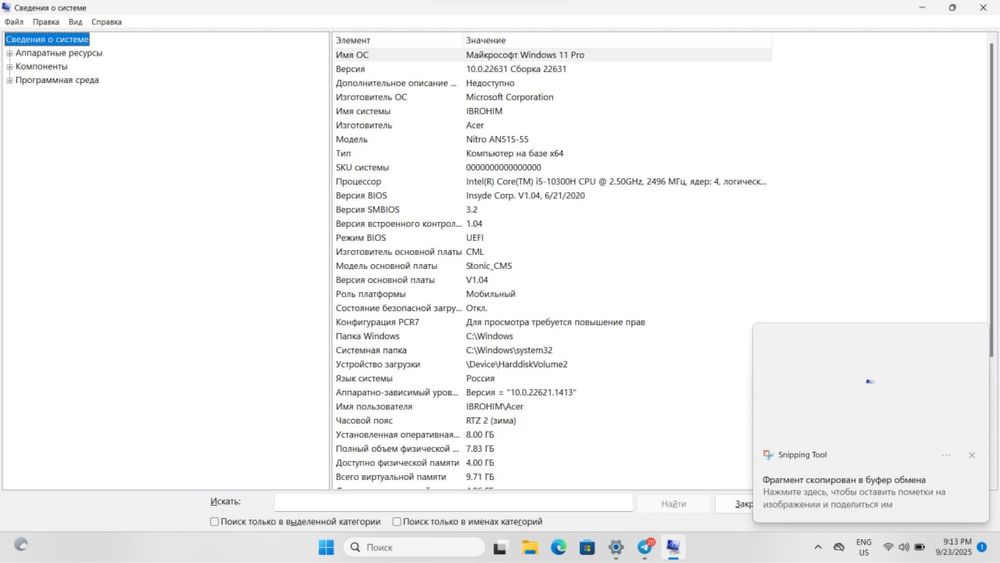This screenshot has height=563, width=1000.
Task: Select the Компоненты tree item
Action: 41,67
